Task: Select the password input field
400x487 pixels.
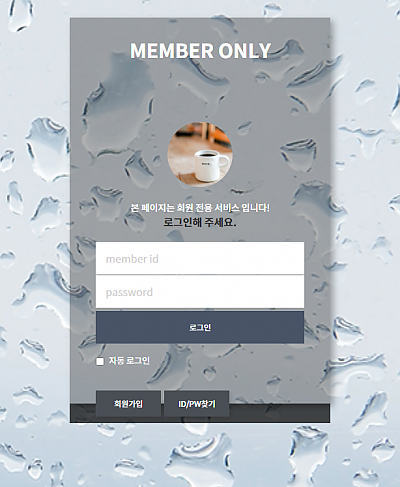Action: (x=200, y=292)
